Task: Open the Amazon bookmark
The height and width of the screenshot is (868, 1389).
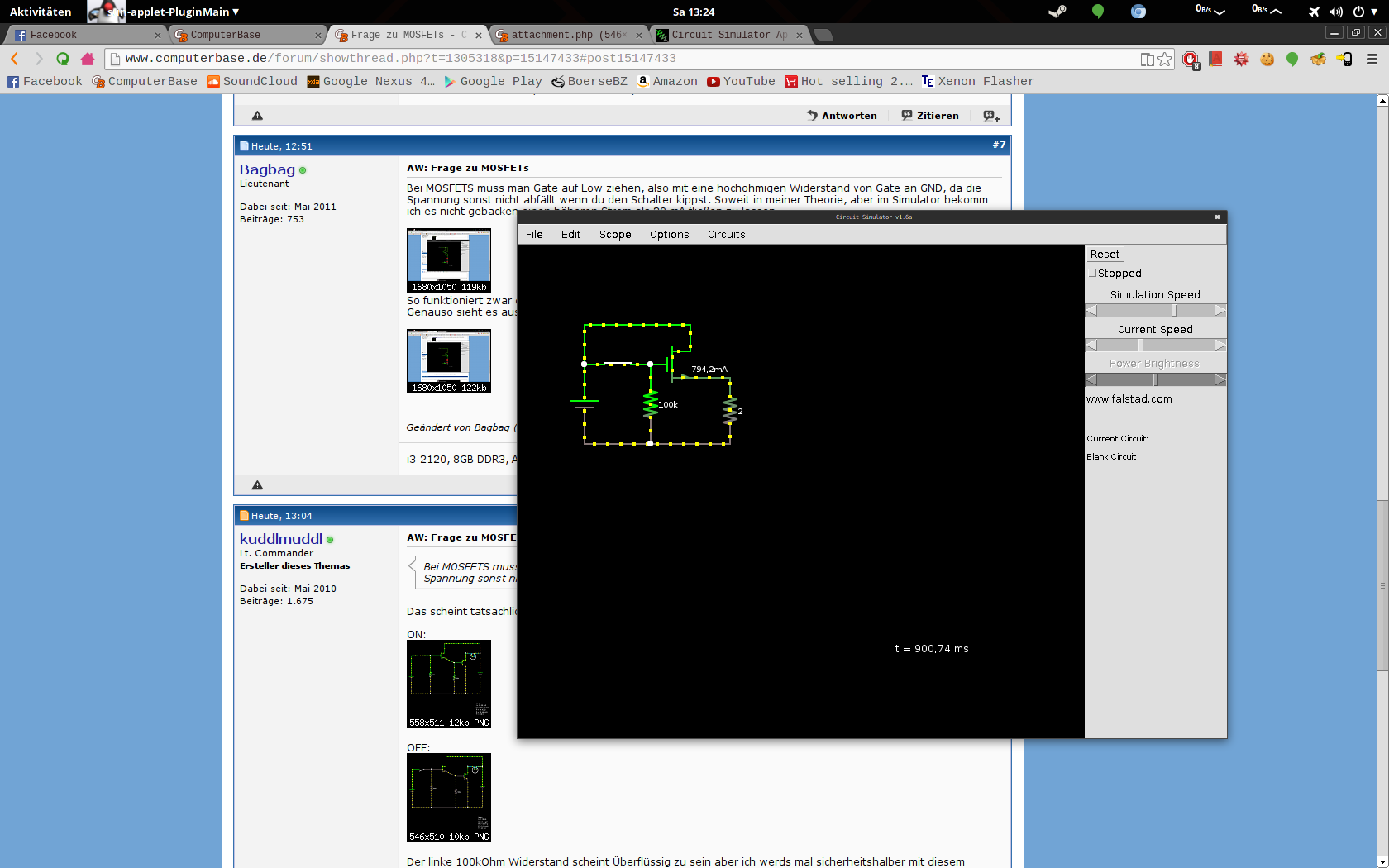Action: point(666,81)
